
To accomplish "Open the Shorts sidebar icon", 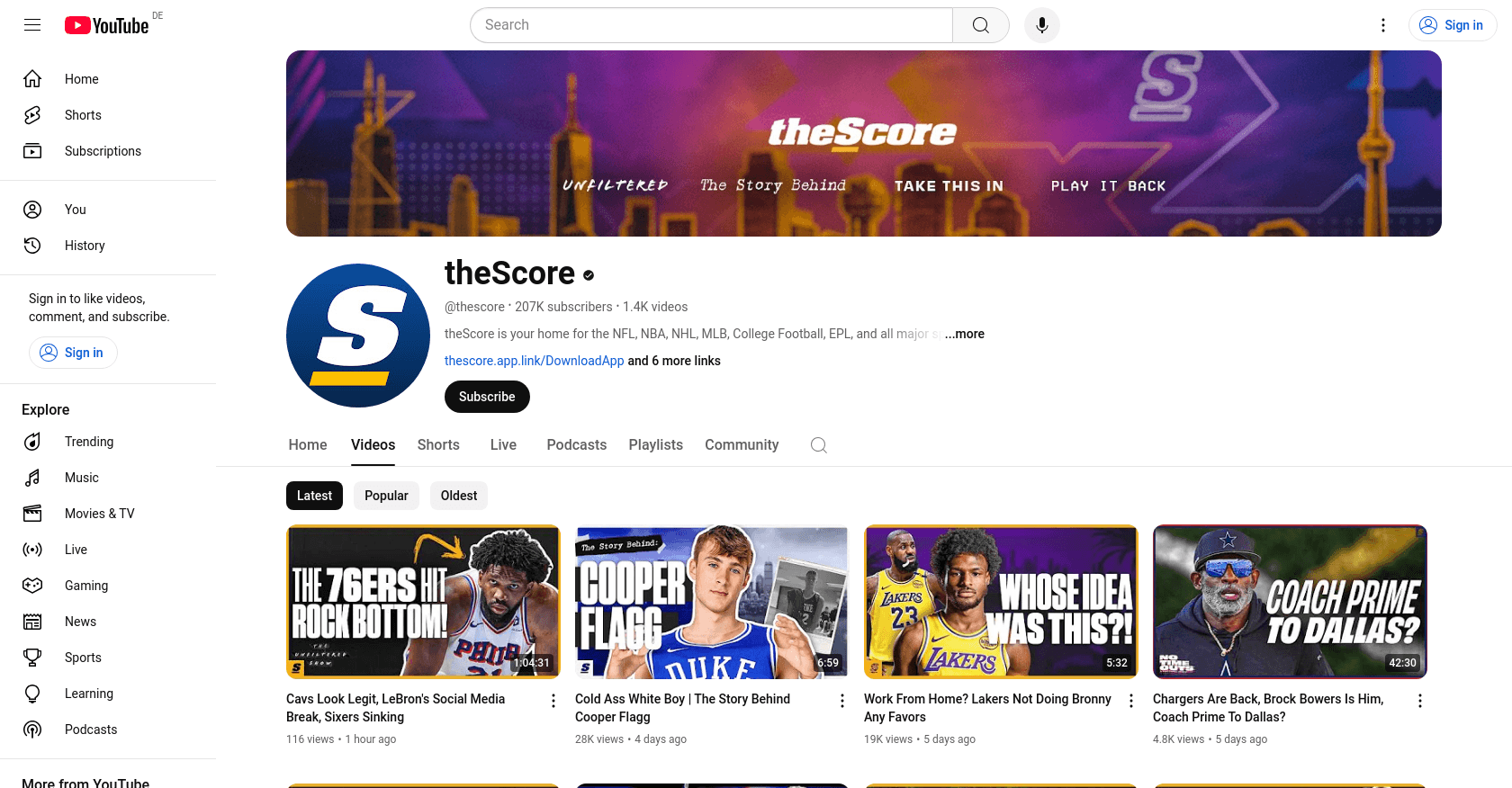I will click(32, 115).
